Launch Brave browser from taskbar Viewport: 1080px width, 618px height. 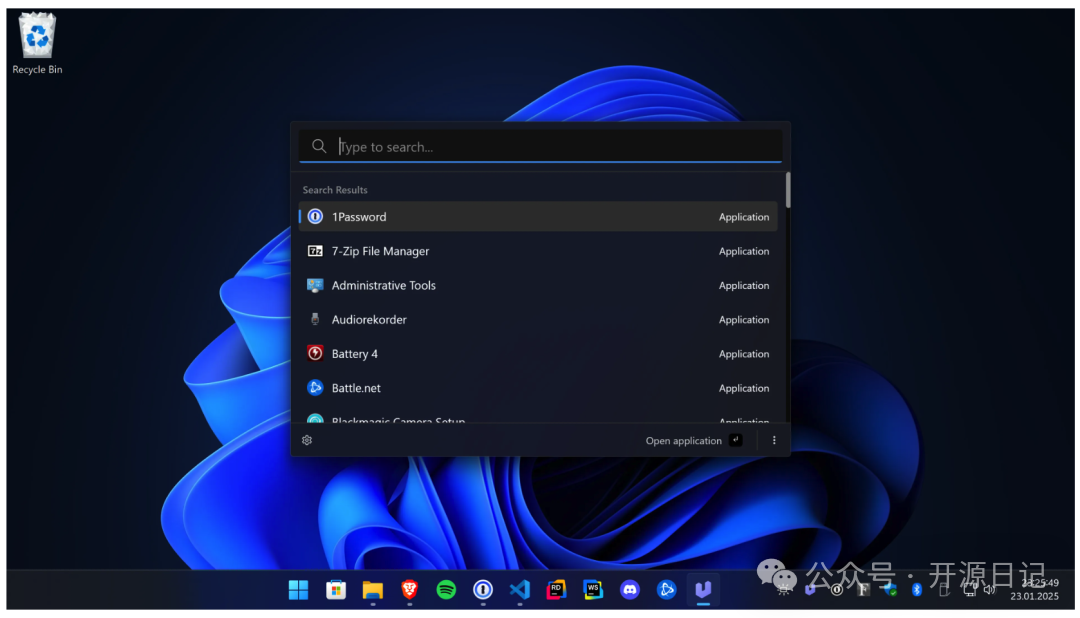[x=410, y=590]
